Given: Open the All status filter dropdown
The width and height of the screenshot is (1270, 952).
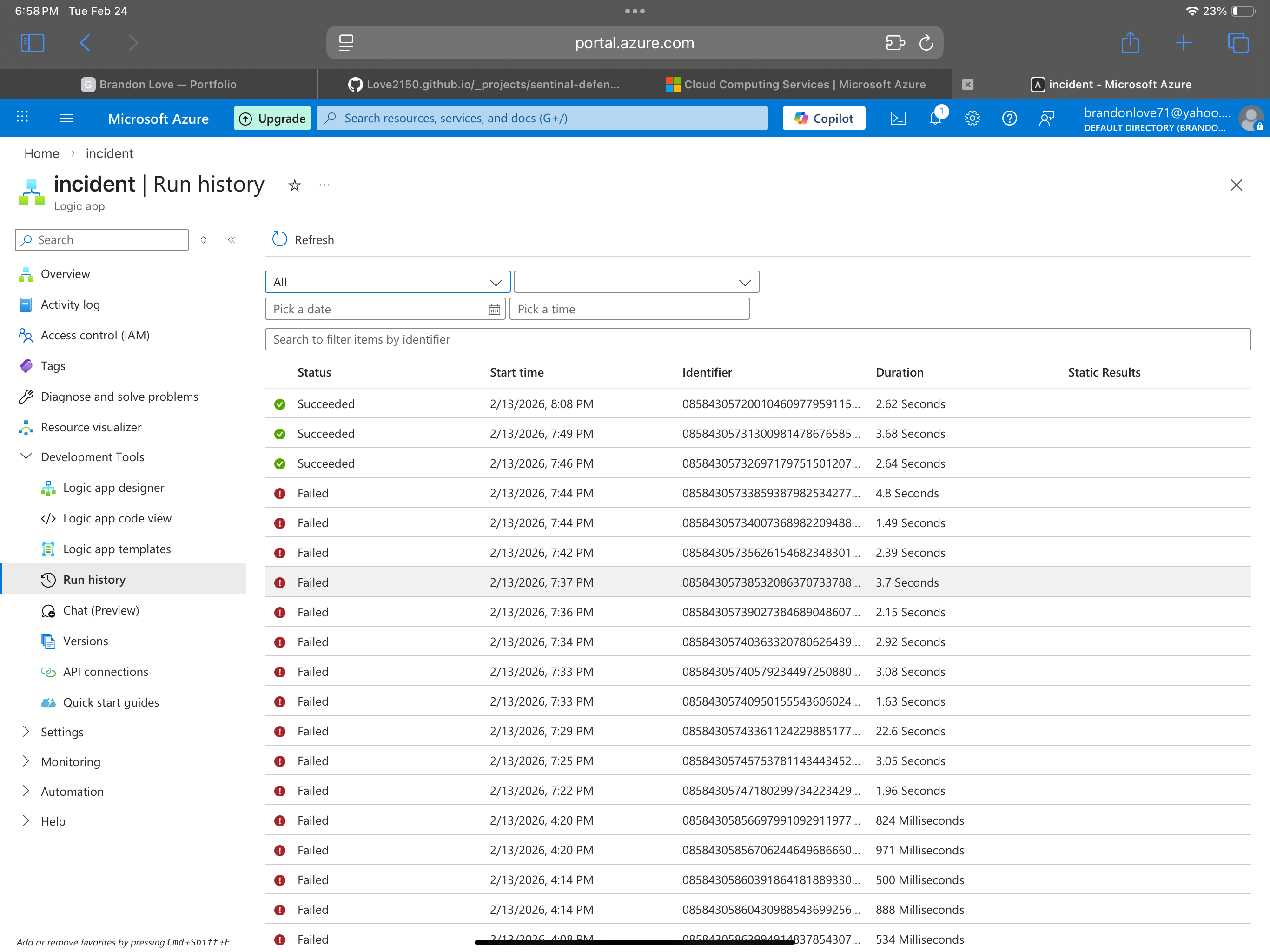Looking at the screenshot, I should click(388, 282).
